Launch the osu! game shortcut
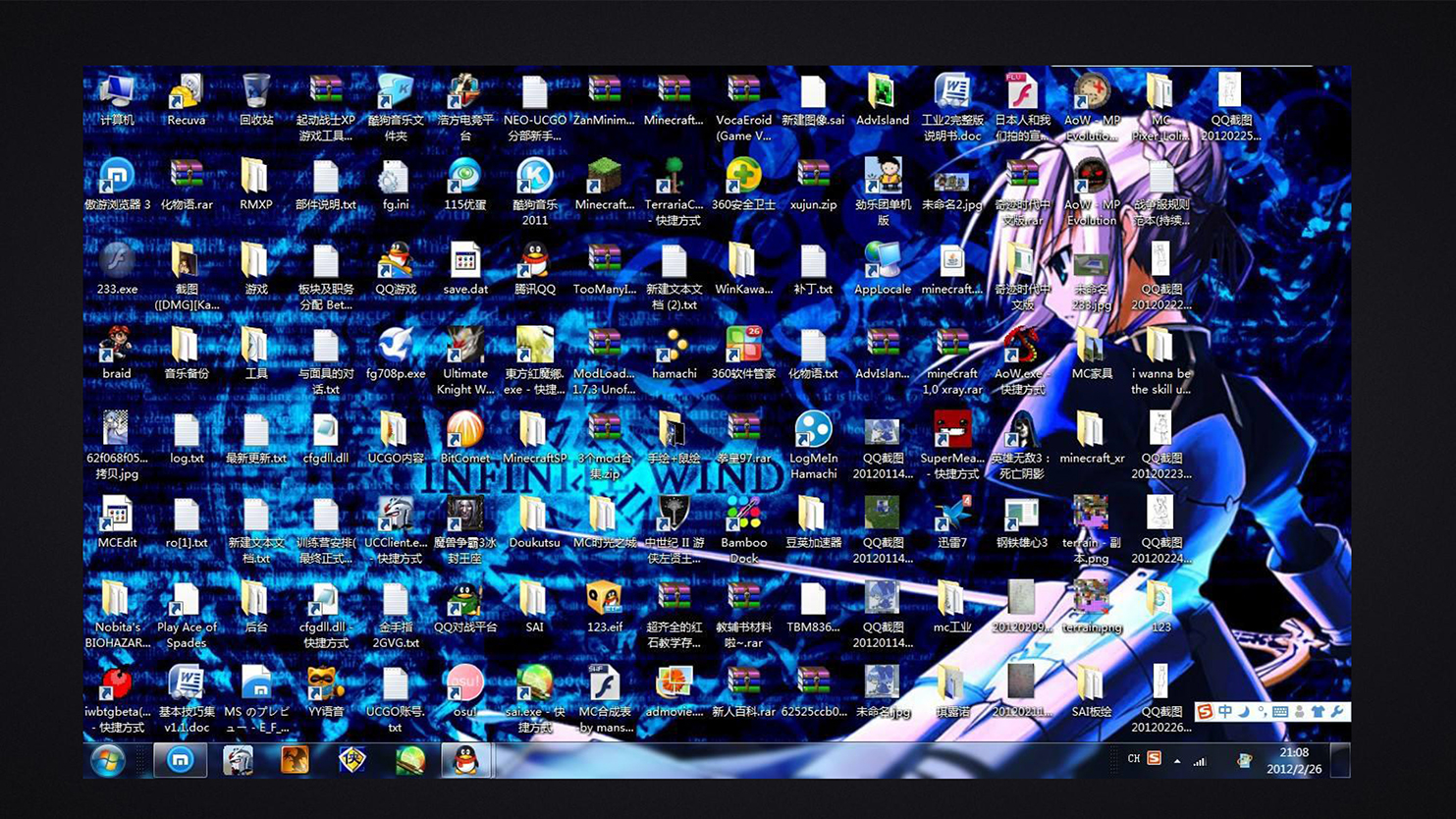 click(464, 691)
